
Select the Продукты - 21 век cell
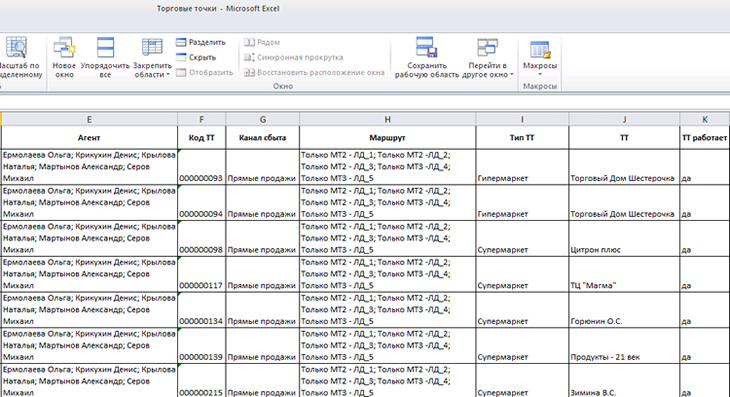point(624,346)
